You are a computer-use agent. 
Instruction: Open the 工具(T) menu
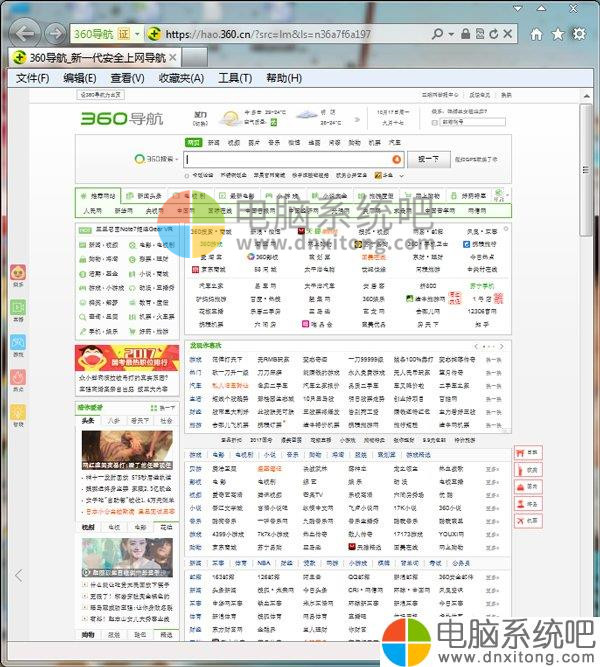click(x=235, y=78)
